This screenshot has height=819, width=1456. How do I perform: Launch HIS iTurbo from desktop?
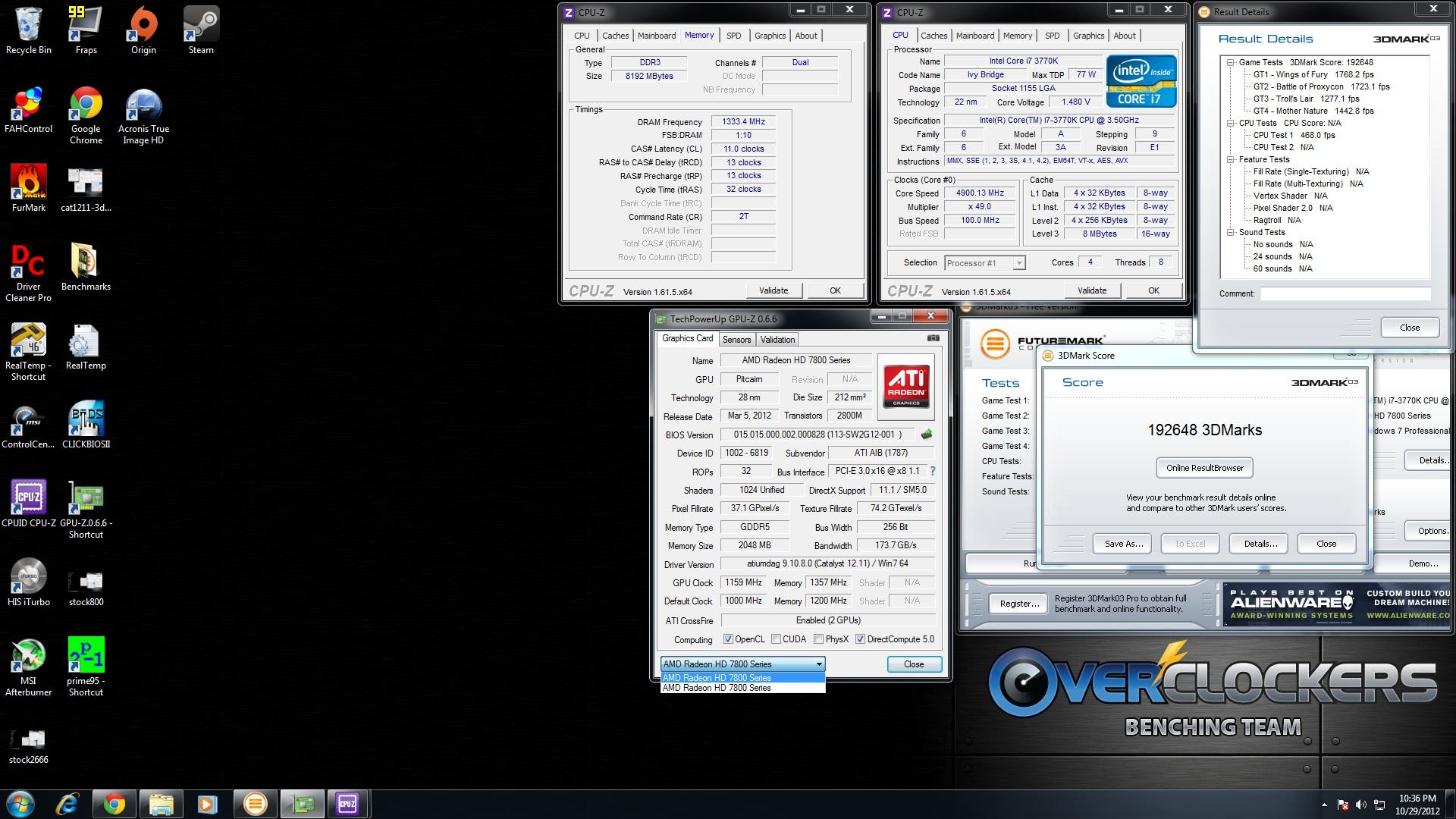[x=29, y=582]
